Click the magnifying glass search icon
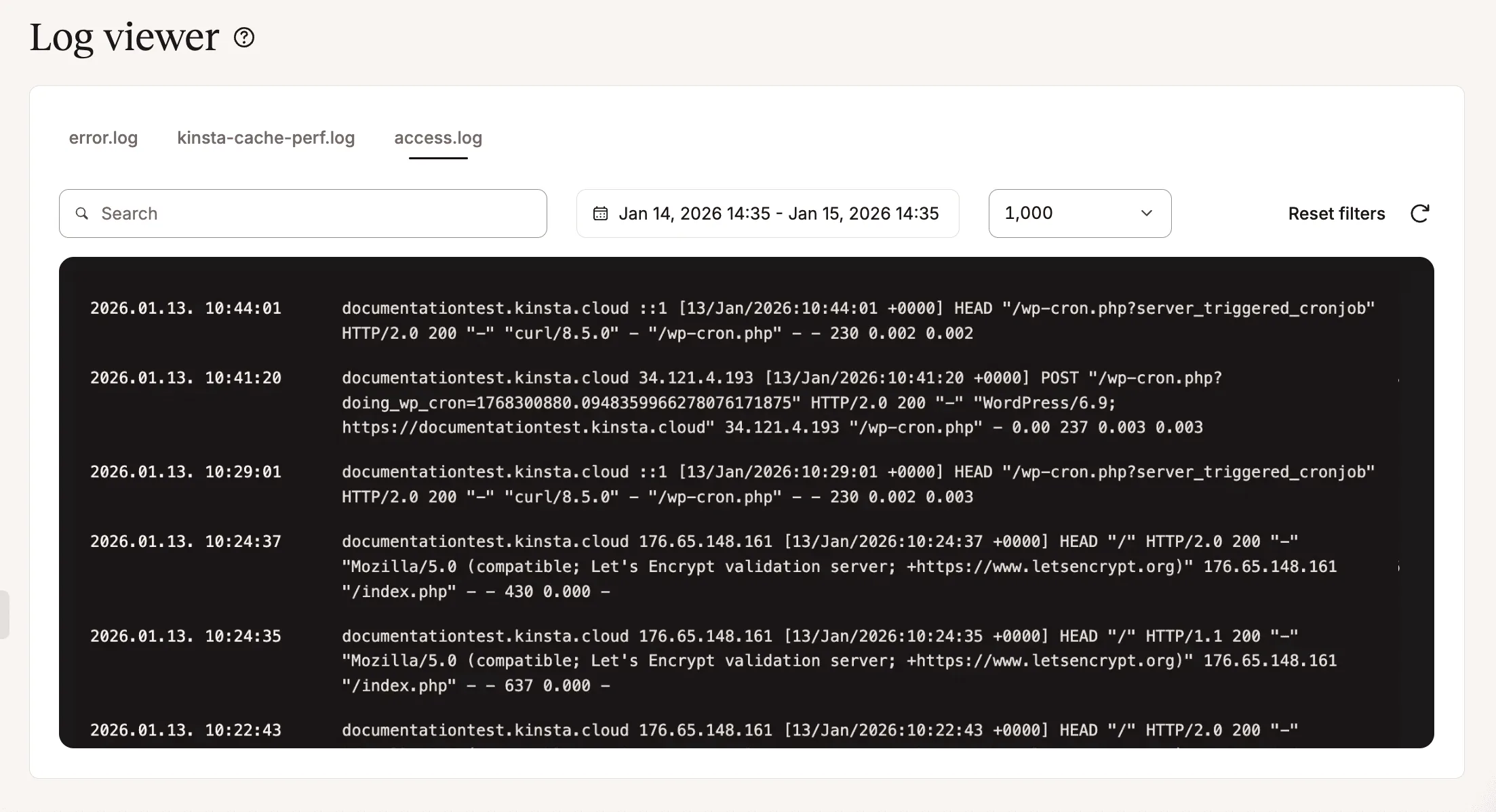The height and width of the screenshot is (812, 1496). pos(82,214)
